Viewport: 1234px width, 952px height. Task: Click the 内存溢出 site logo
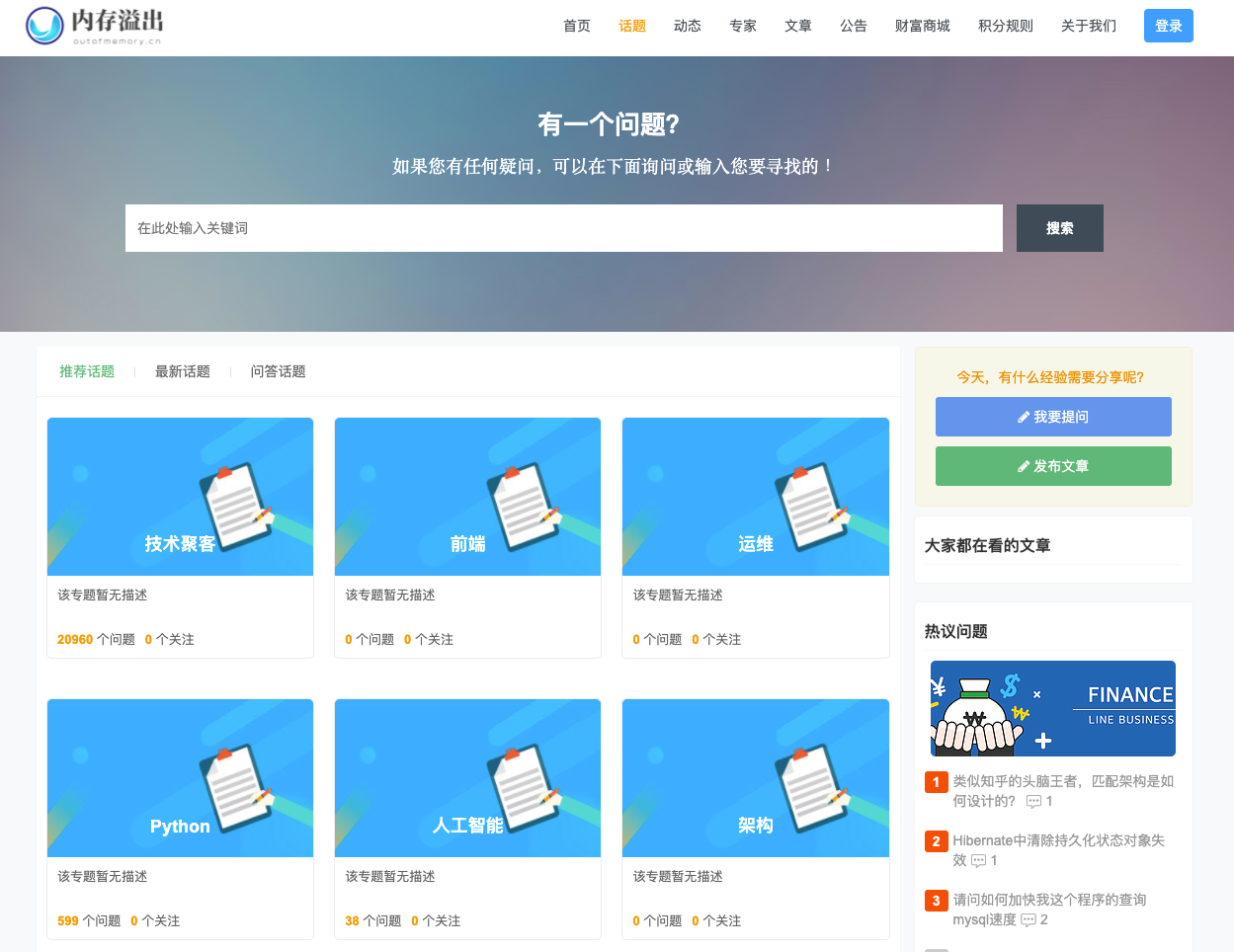[94, 26]
